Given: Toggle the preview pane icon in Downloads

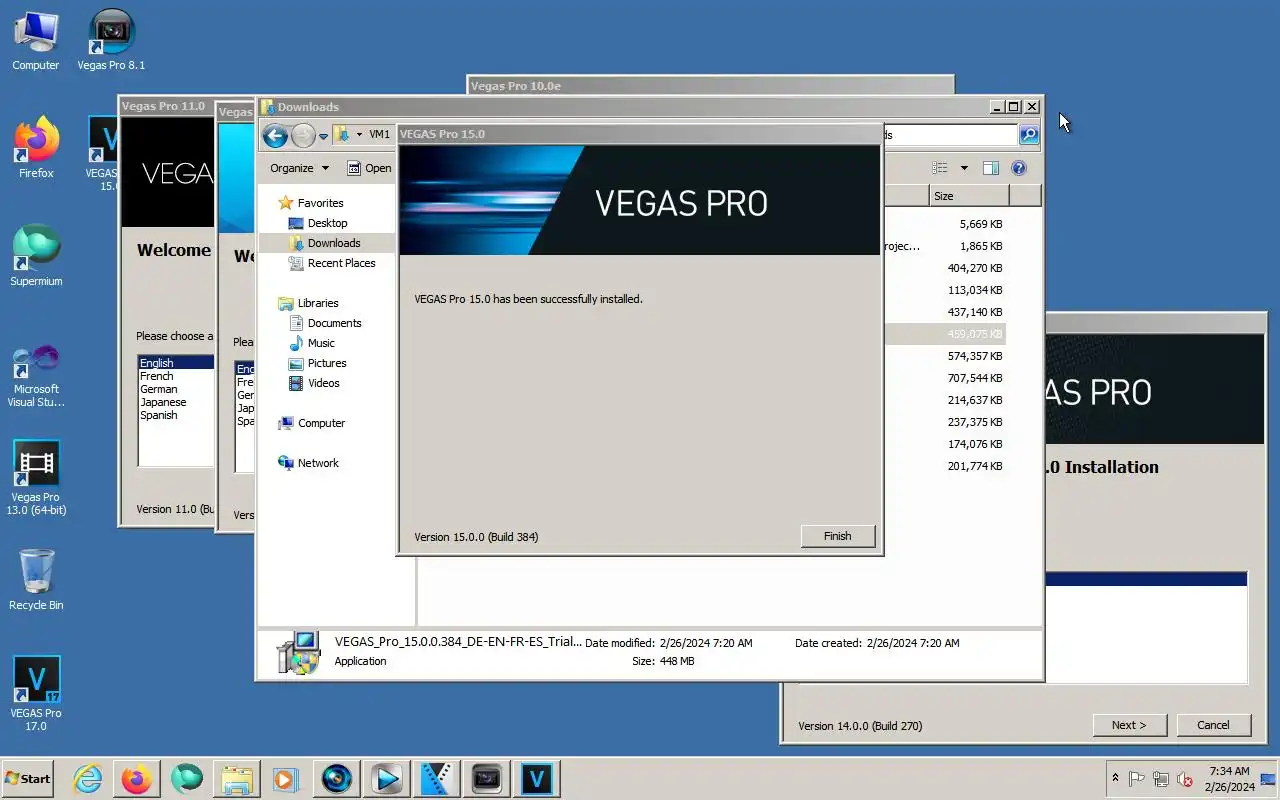Looking at the screenshot, I should [991, 168].
